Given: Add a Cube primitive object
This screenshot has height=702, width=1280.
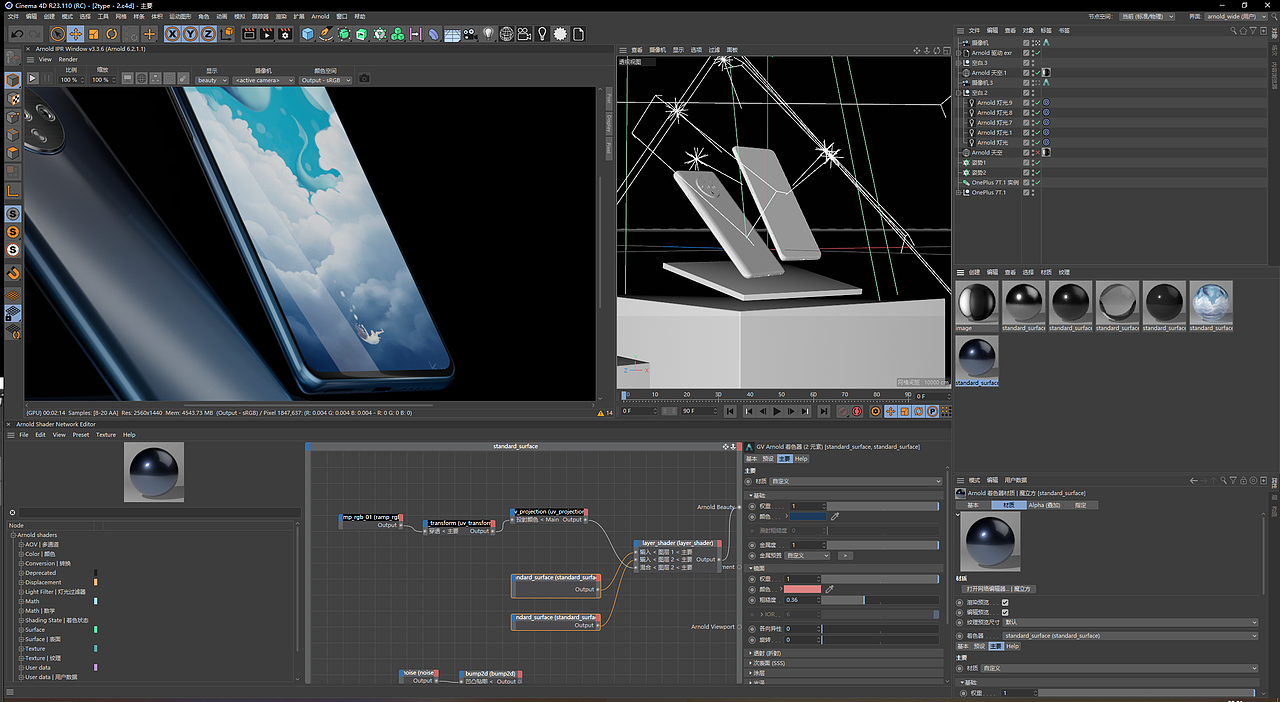Looking at the screenshot, I should click(308, 34).
